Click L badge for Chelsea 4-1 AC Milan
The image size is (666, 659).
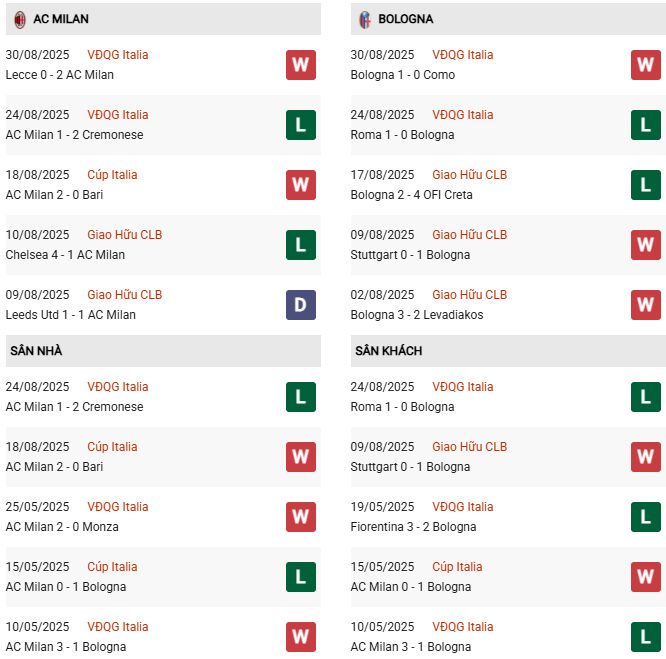[x=300, y=245]
